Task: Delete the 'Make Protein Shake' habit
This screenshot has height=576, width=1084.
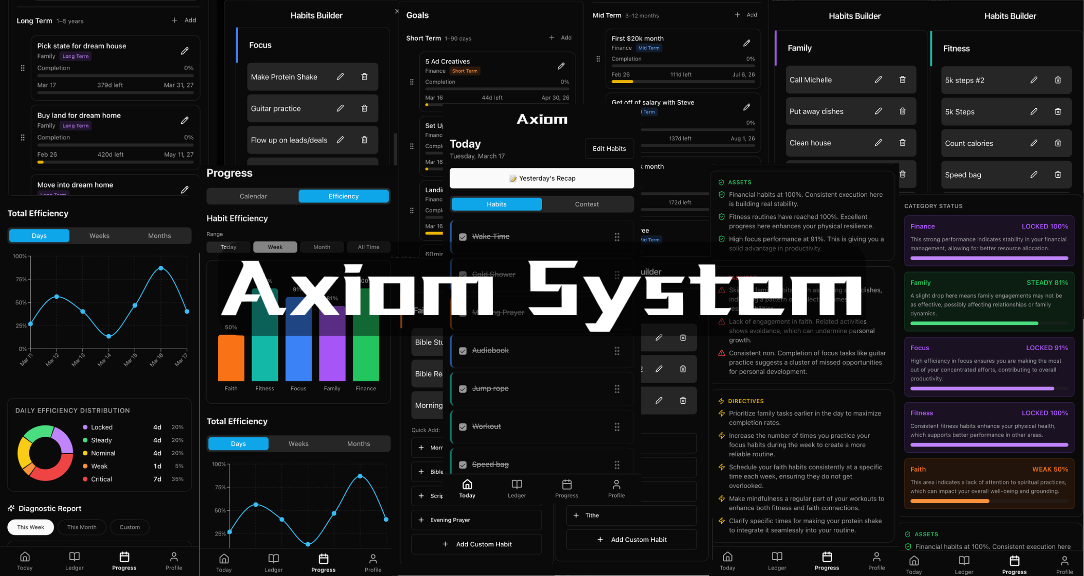Action: tap(364, 77)
